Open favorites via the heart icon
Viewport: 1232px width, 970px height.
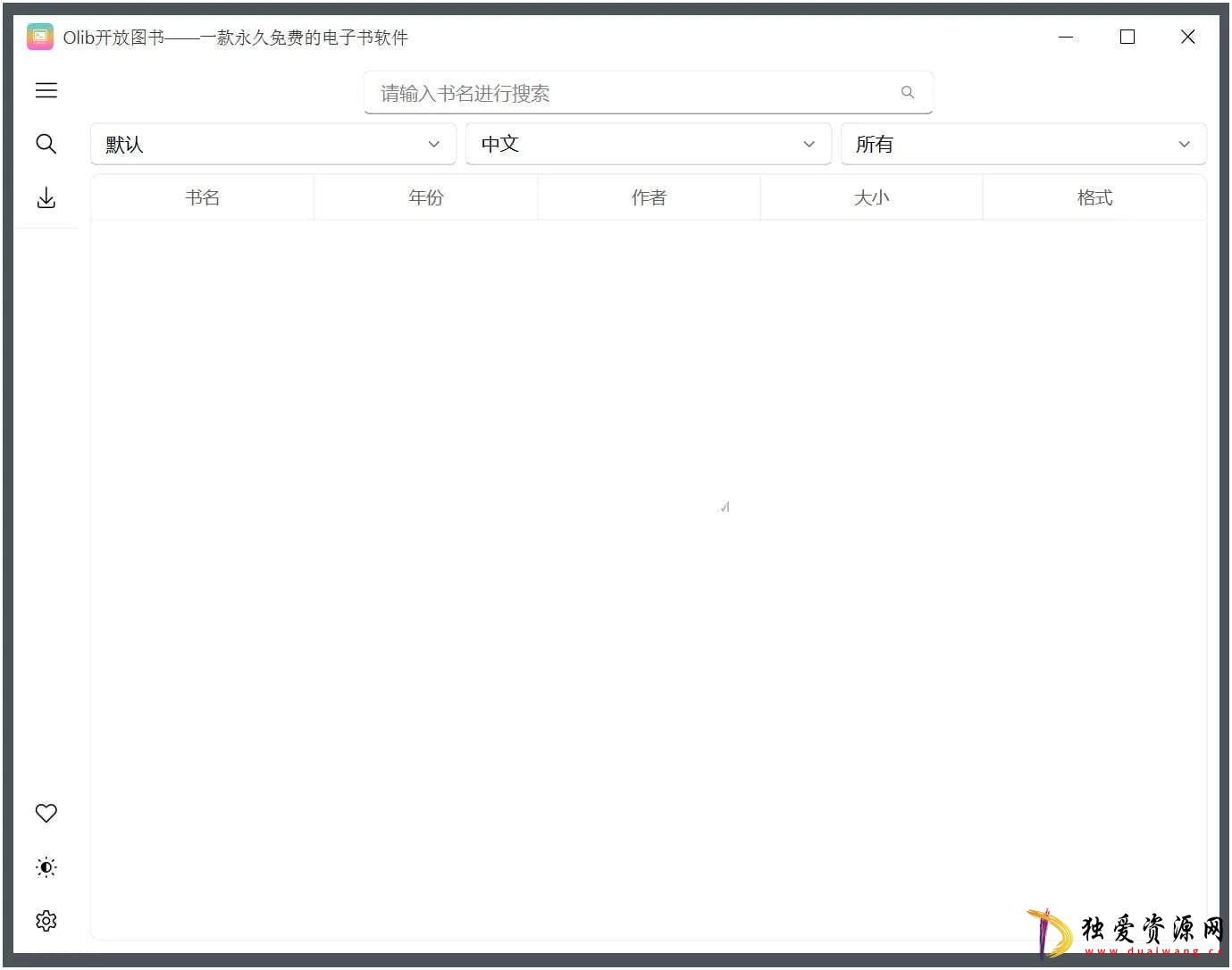pos(46,813)
